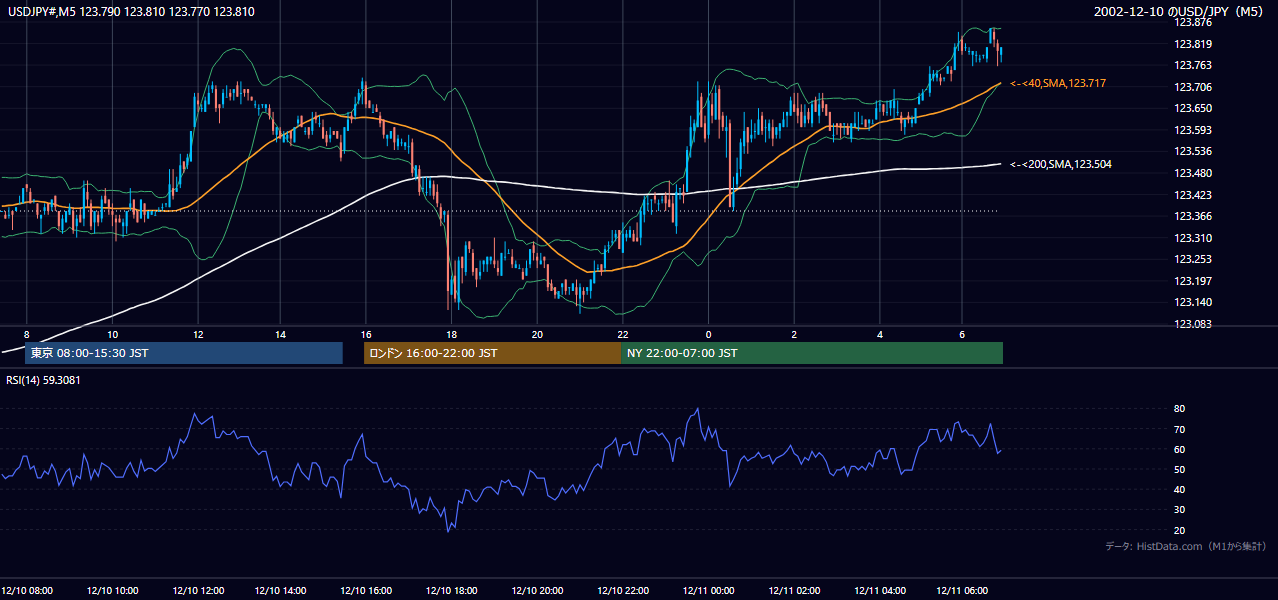Viewport: 1278px width, 600px height.
Task: Click price axis label 123.593
Action: (1192, 130)
